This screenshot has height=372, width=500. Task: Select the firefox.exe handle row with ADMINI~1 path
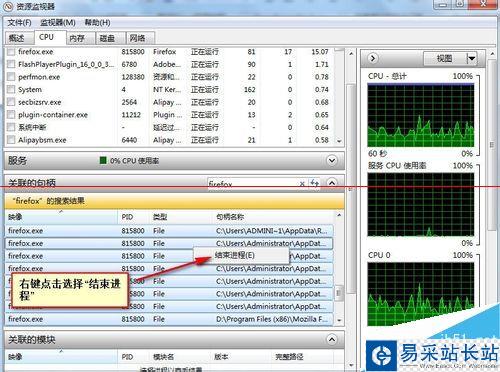click(x=169, y=230)
